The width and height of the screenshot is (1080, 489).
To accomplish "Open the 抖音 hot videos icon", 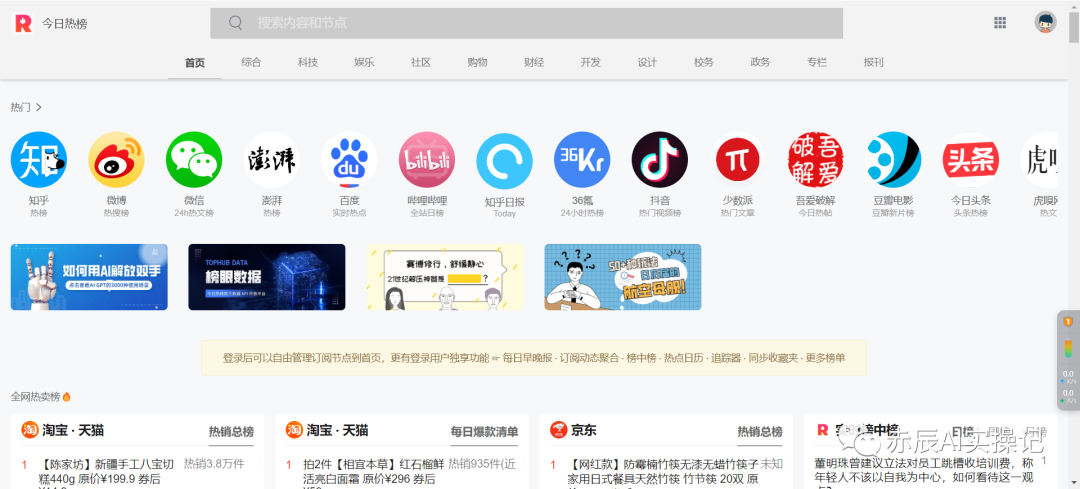I will click(x=660, y=160).
